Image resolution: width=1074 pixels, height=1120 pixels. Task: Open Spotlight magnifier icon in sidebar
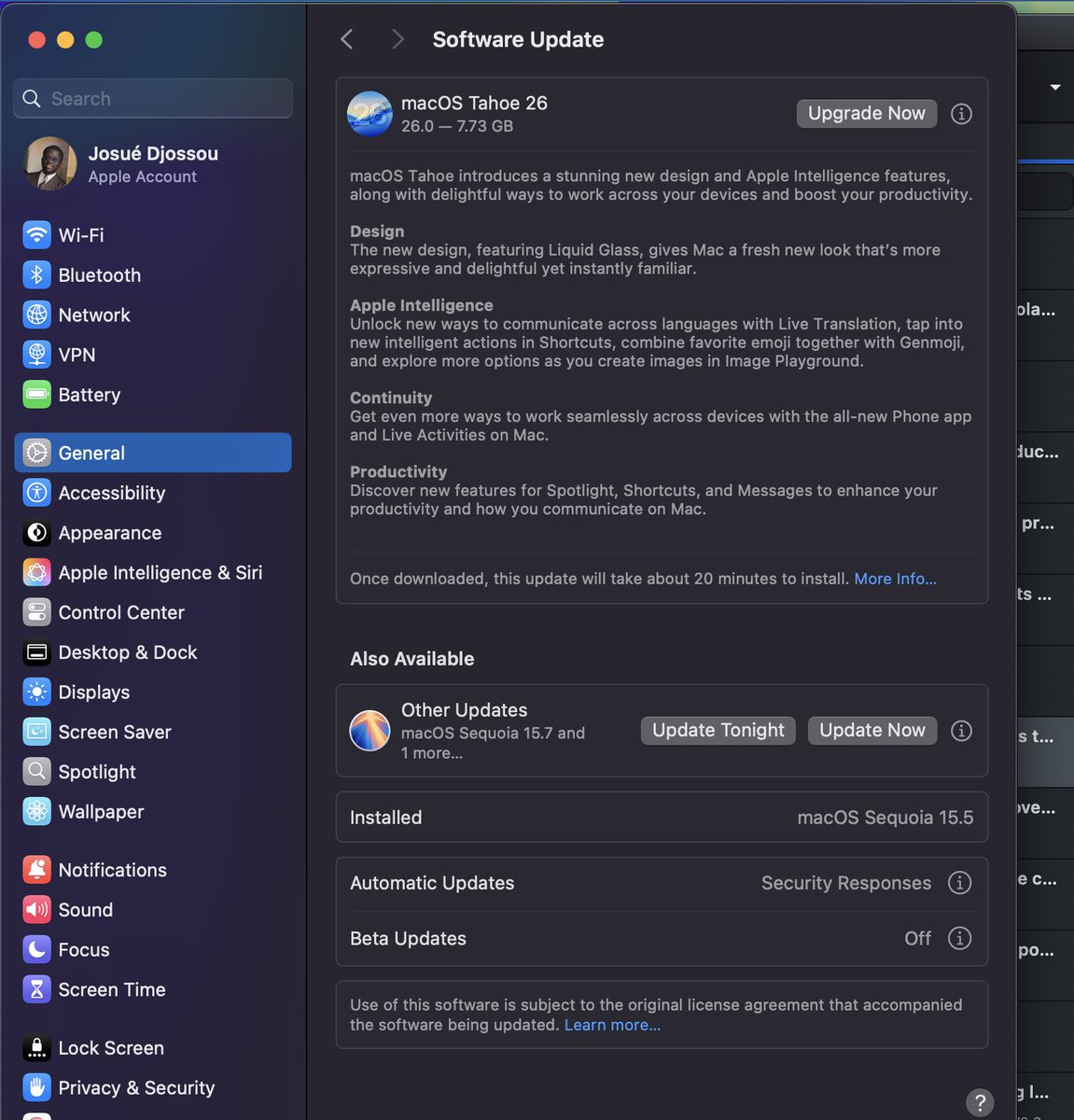click(36, 771)
